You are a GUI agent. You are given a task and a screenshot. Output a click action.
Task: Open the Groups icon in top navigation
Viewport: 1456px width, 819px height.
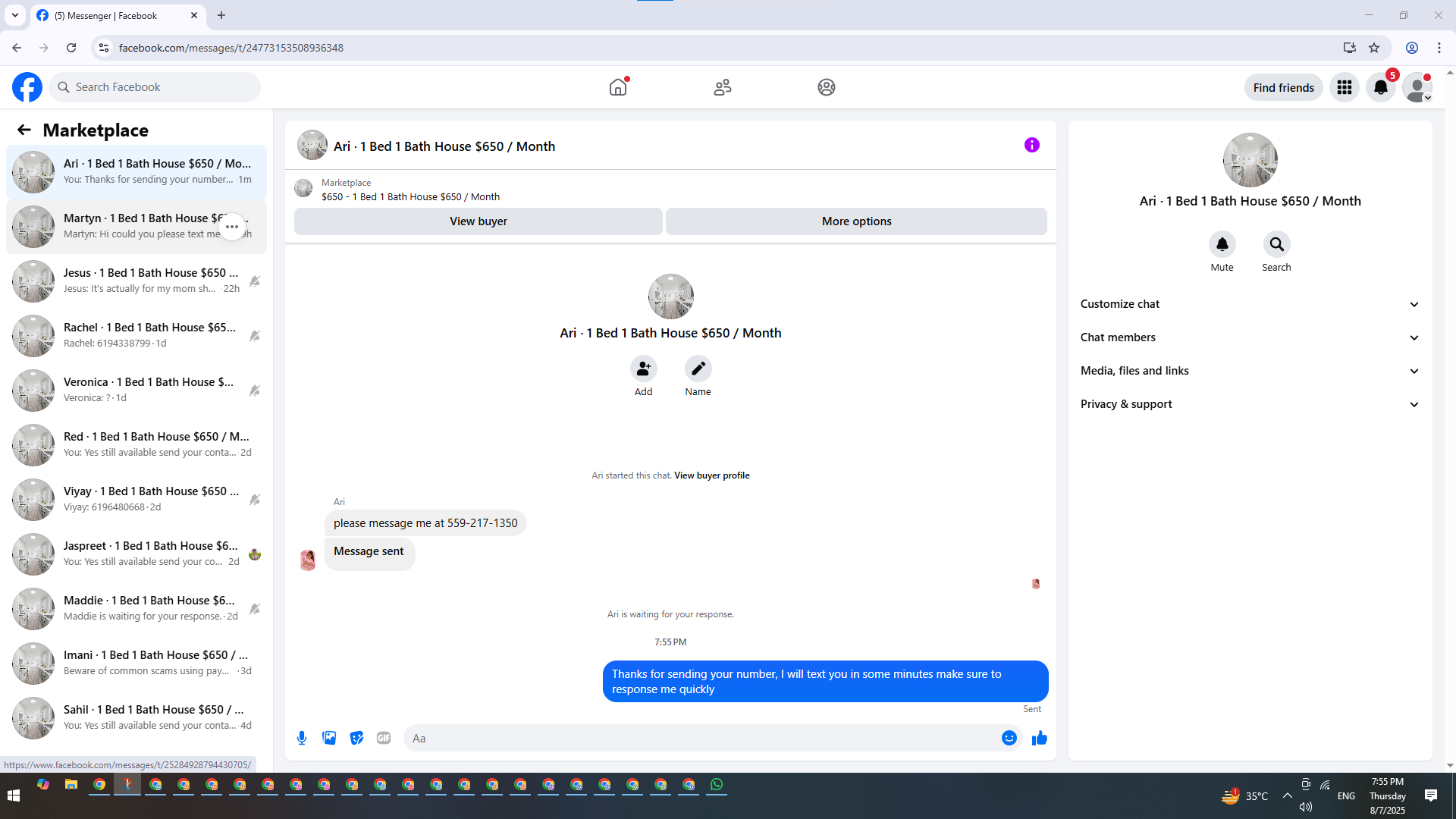(x=827, y=87)
